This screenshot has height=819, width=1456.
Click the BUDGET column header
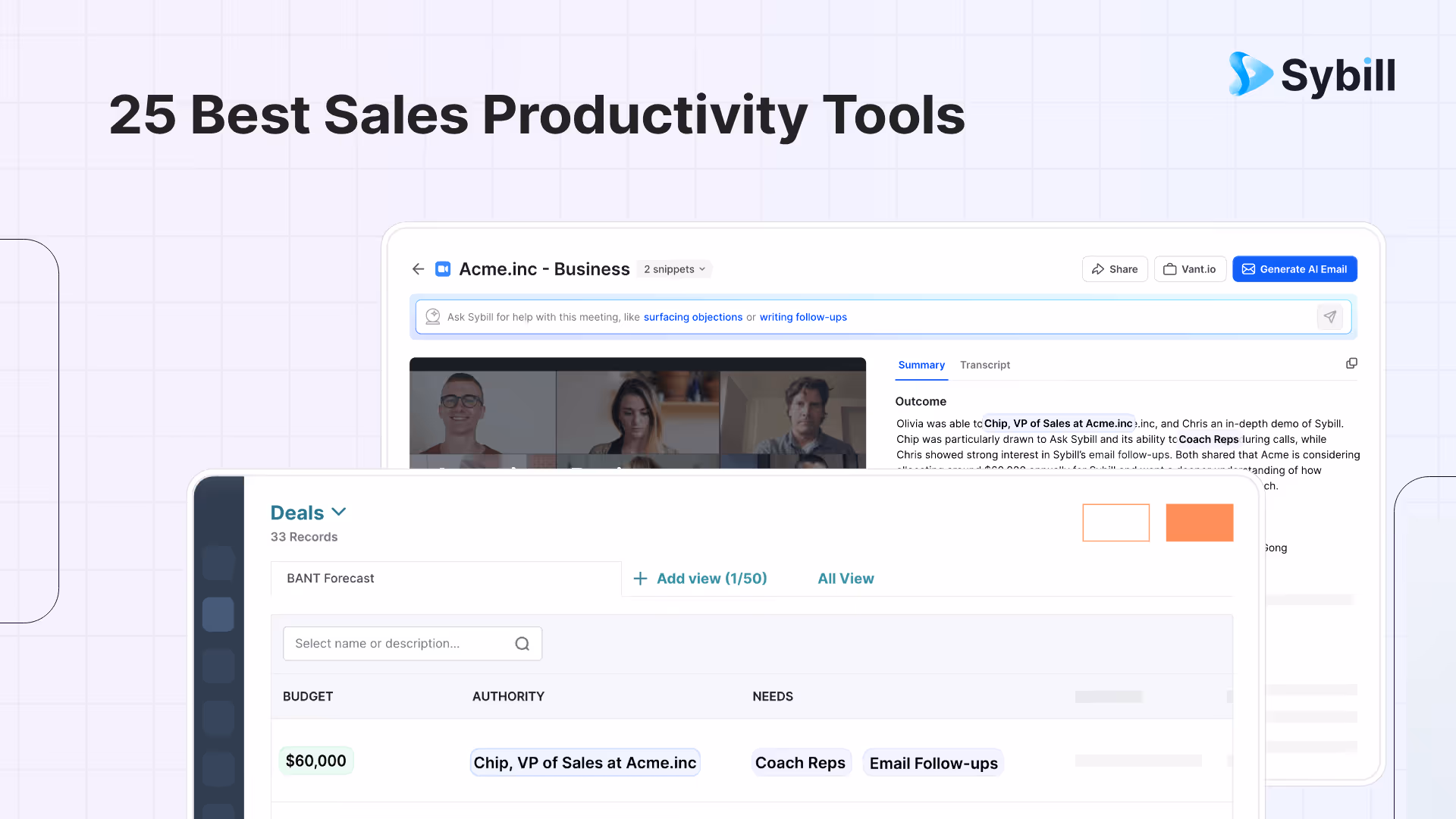tap(308, 696)
